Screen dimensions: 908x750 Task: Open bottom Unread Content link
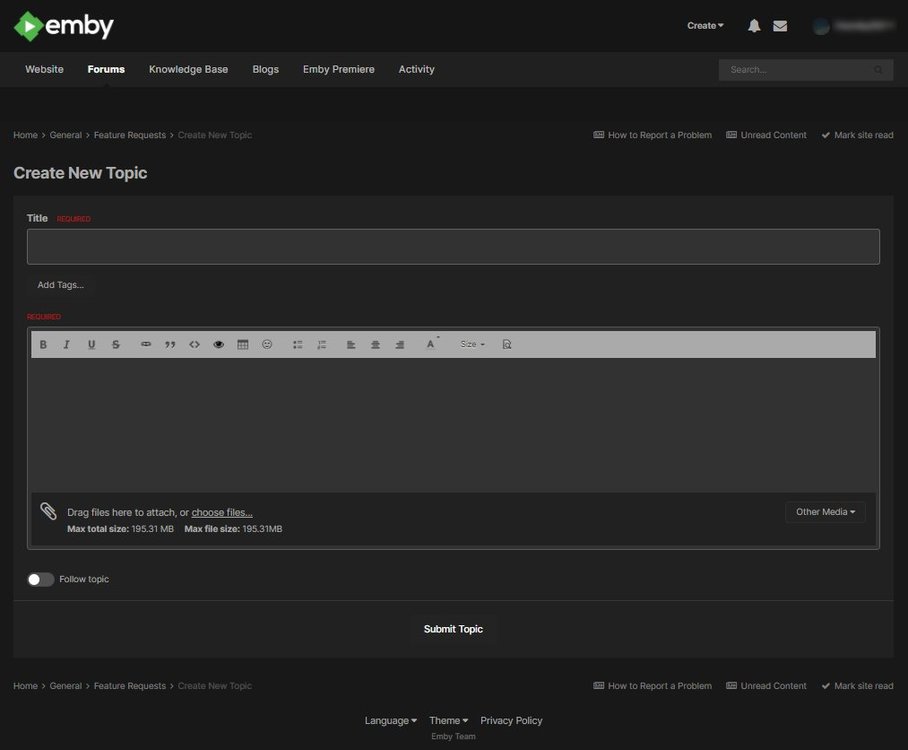766,686
